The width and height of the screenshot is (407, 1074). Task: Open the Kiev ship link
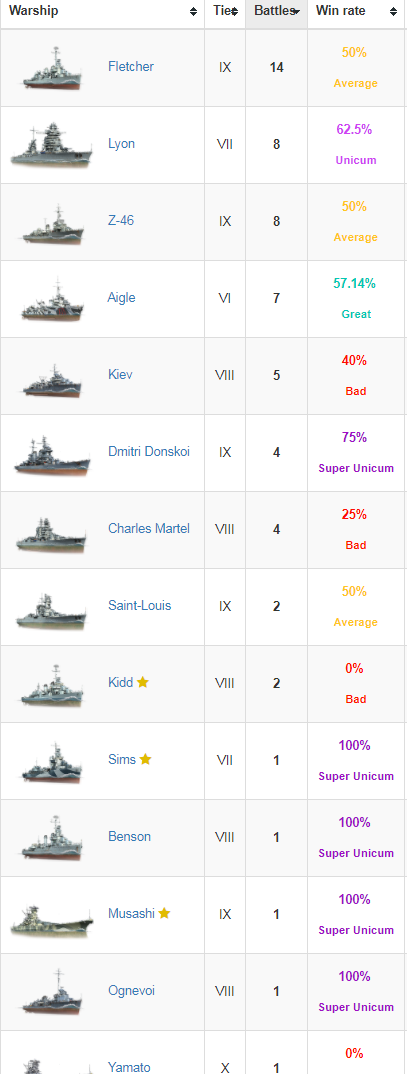tap(120, 375)
